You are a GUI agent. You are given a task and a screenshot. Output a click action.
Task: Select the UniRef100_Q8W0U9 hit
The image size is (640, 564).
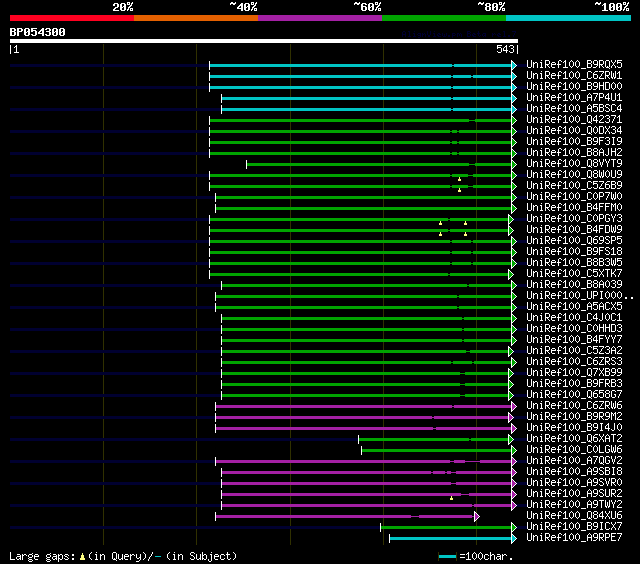pyautogui.click(x=574, y=175)
